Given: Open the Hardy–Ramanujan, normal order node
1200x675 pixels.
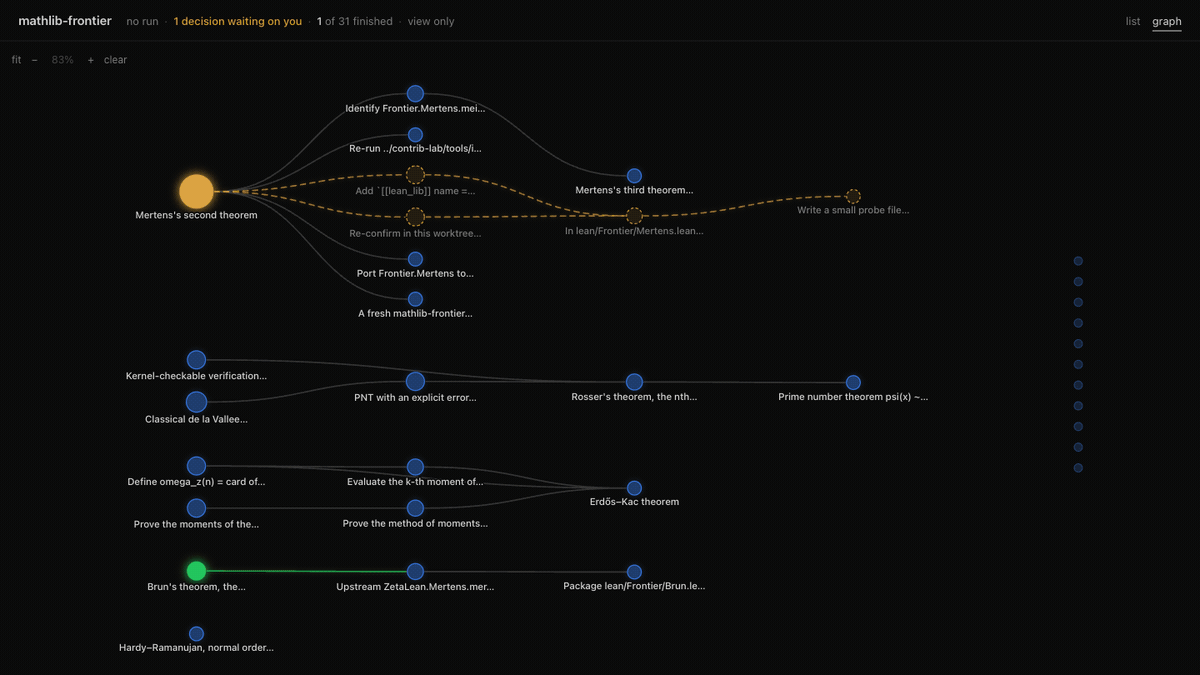Looking at the screenshot, I should (196, 633).
